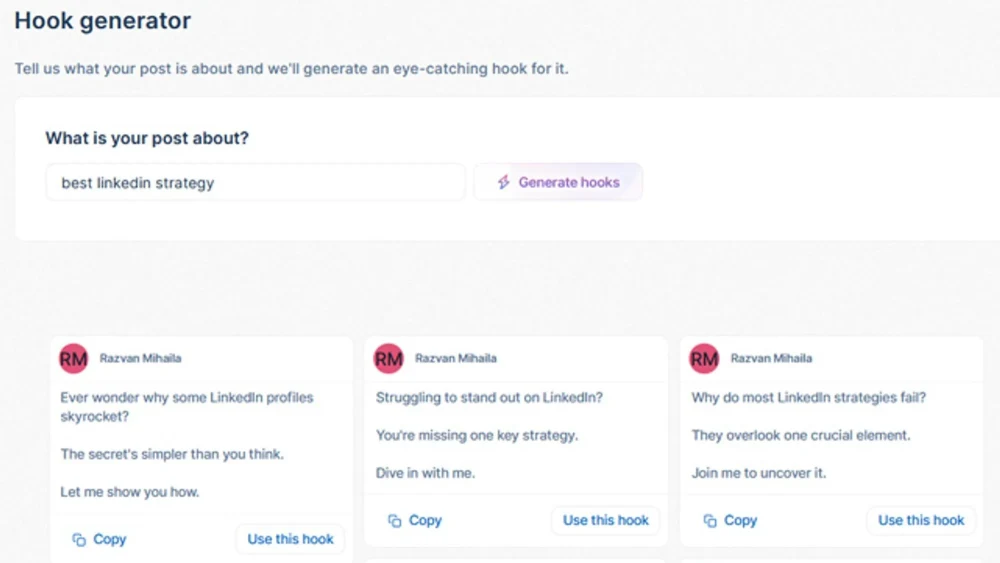Click the copy icon under the 'Struggling to stand out' hook

(x=395, y=521)
